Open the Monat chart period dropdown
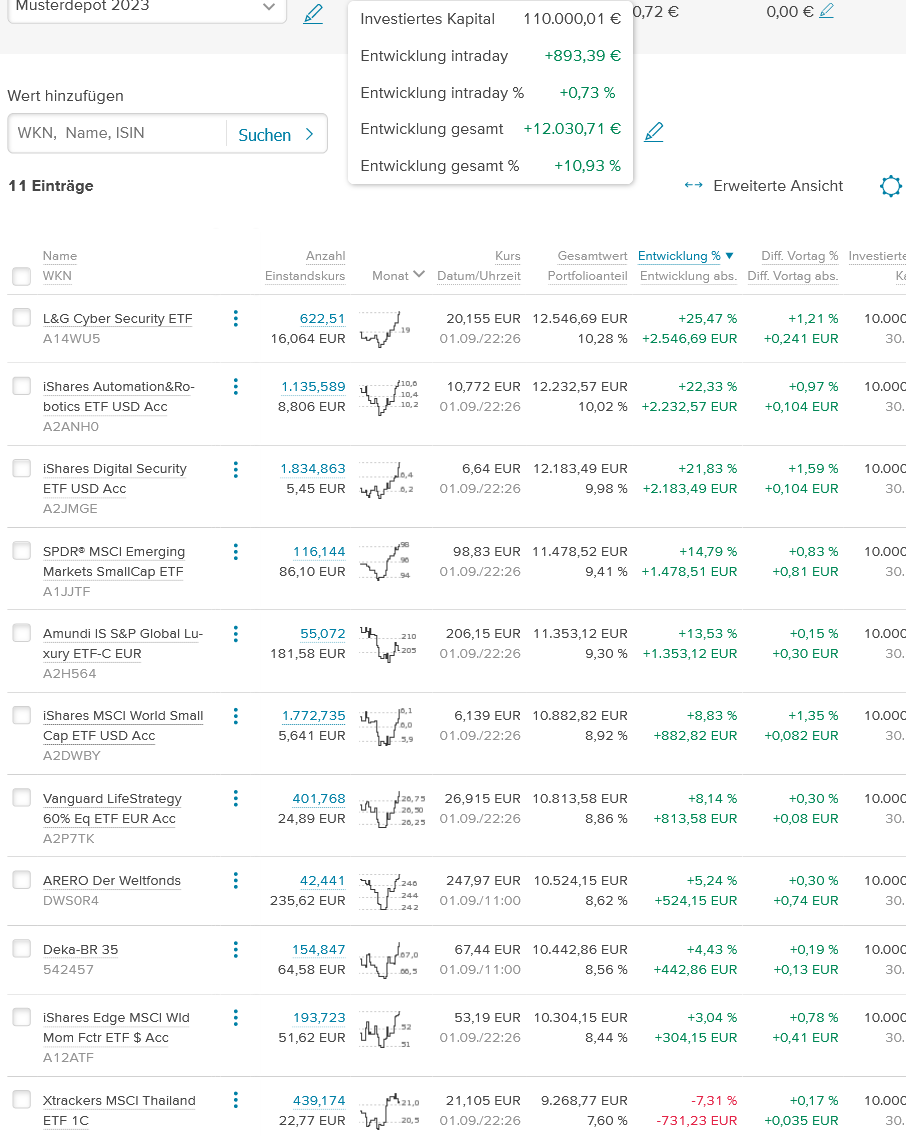 pyautogui.click(x=399, y=275)
